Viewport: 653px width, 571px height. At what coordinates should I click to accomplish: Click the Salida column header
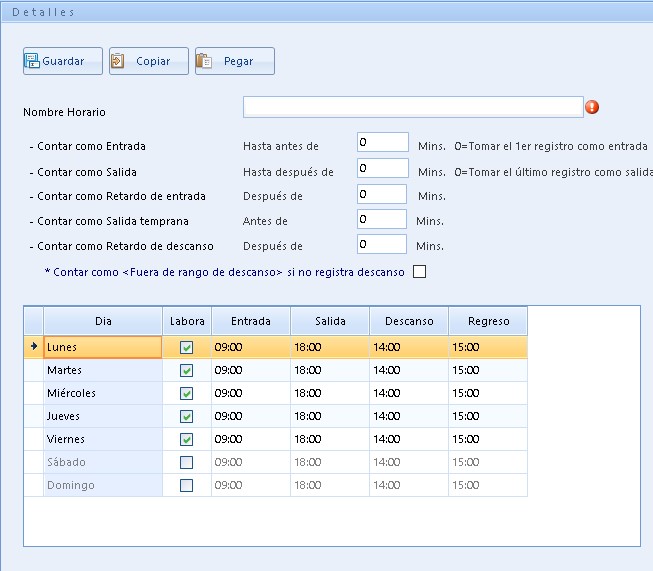pos(330,321)
